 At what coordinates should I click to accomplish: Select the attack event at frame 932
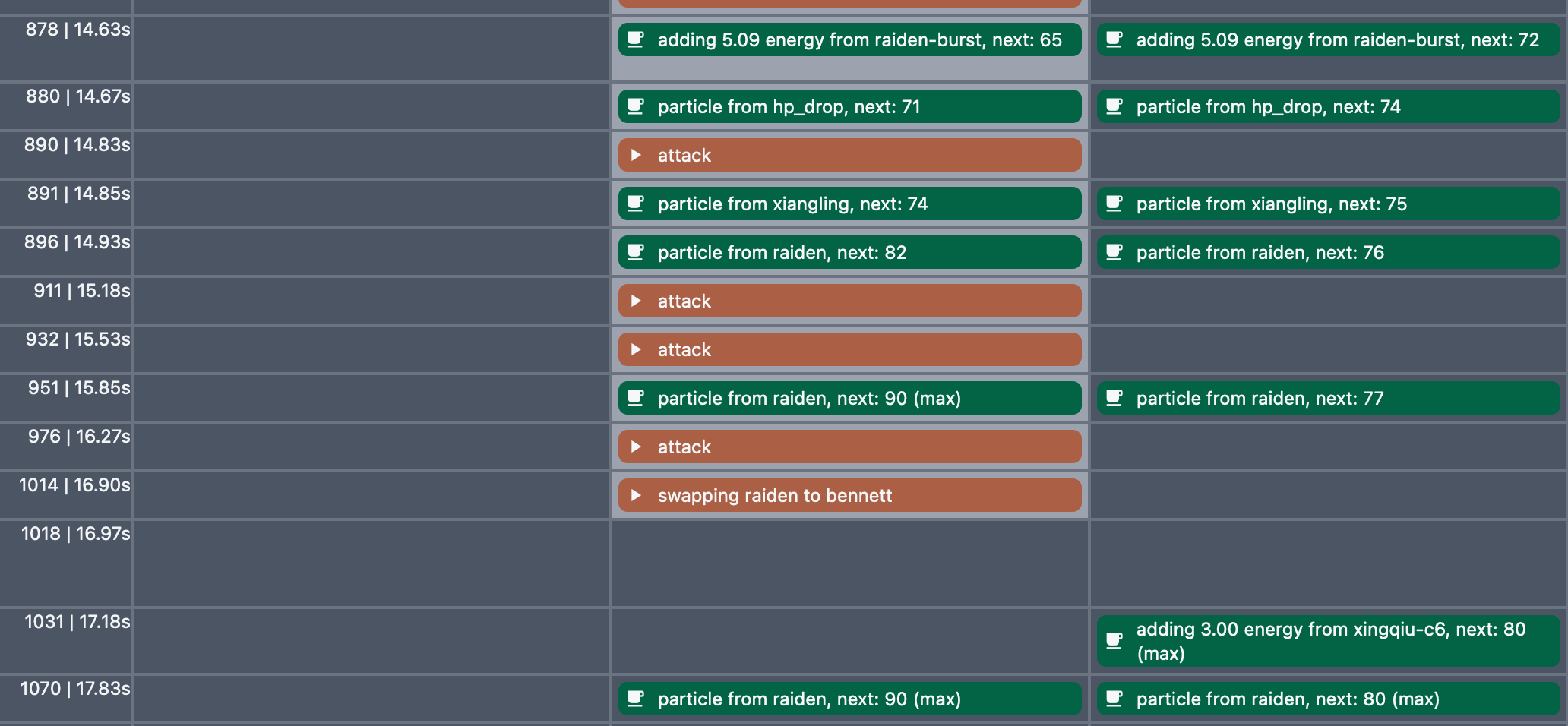(849, 349)
